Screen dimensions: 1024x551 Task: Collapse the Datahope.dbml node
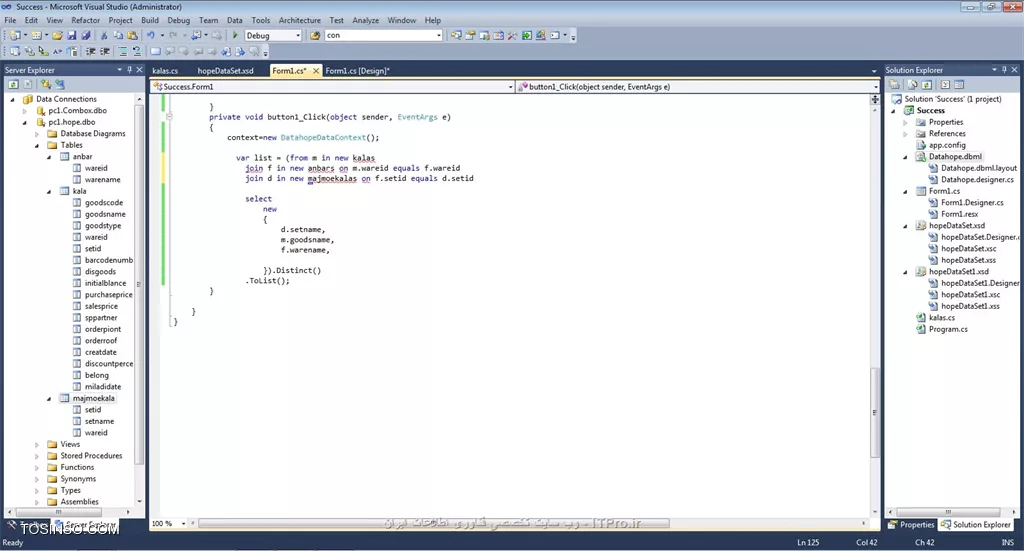tap(905, 157)
